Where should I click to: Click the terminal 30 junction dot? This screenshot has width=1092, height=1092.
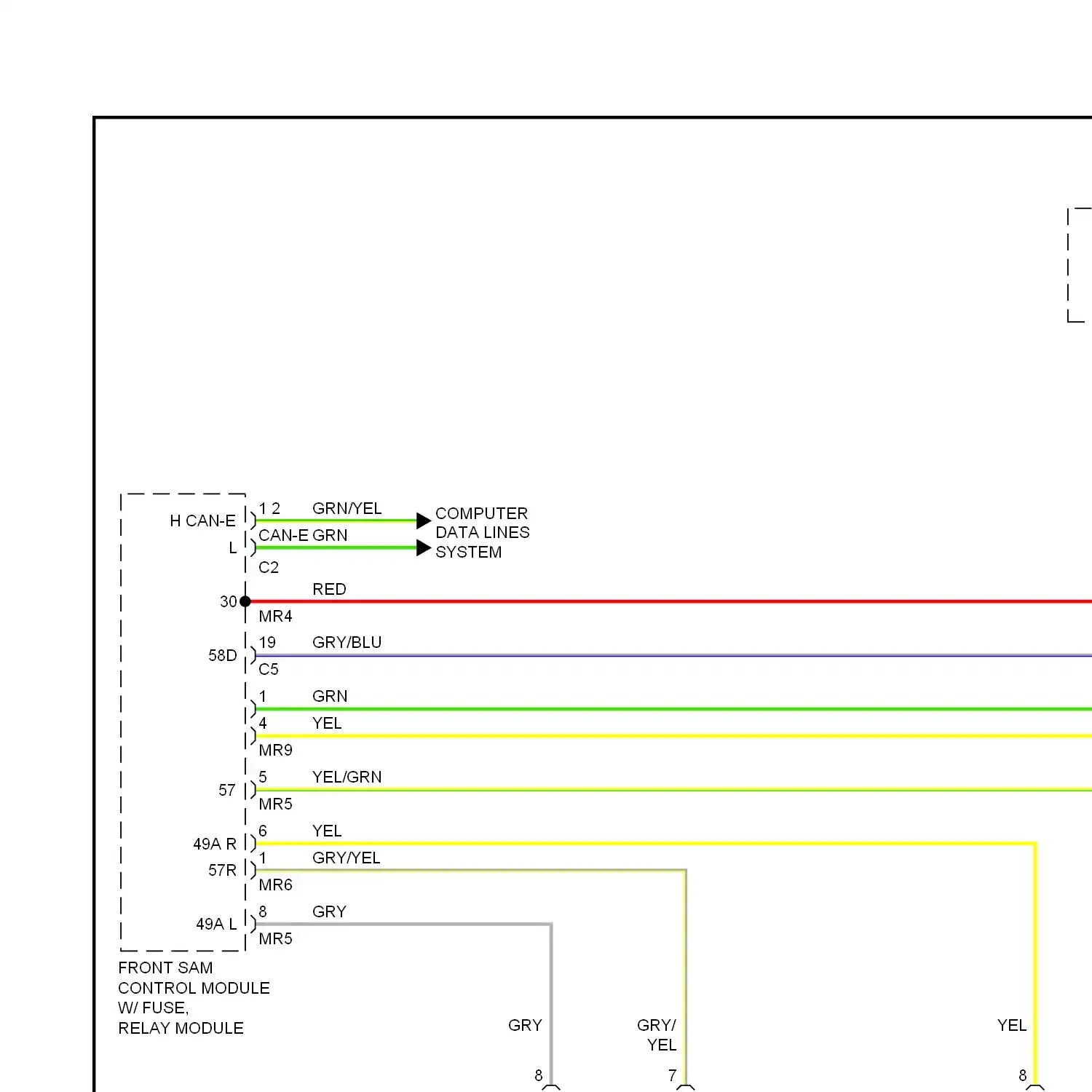pyautogui.click(x=245, y=601)
